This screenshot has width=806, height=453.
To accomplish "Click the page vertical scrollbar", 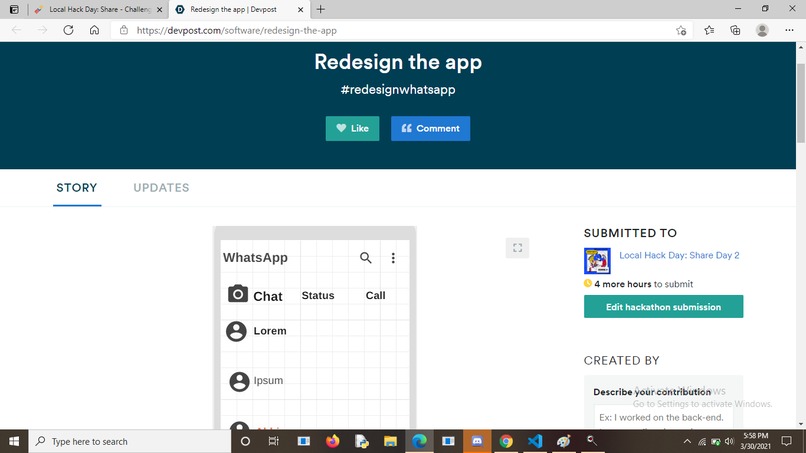I will point(801,103).
